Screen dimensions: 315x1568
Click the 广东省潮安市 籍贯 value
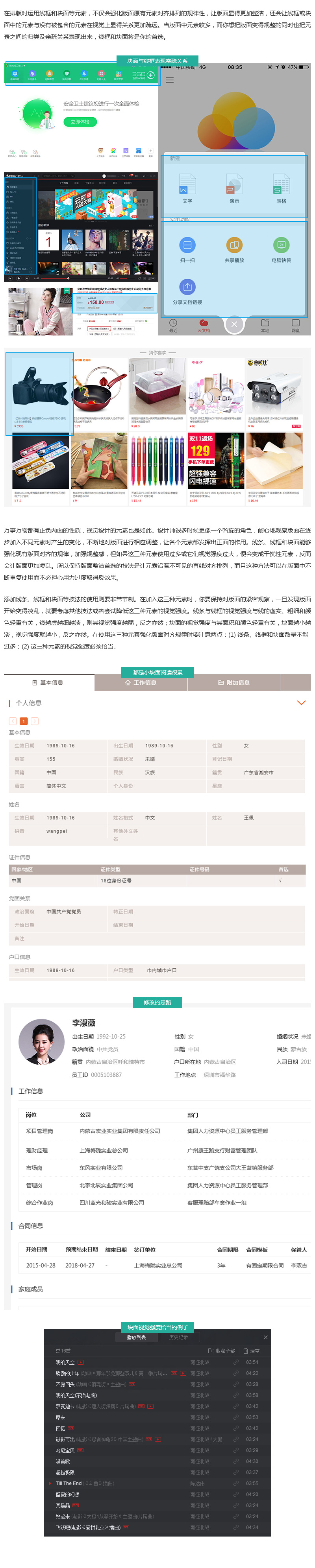pyautogui.click(x=258, y=772)
